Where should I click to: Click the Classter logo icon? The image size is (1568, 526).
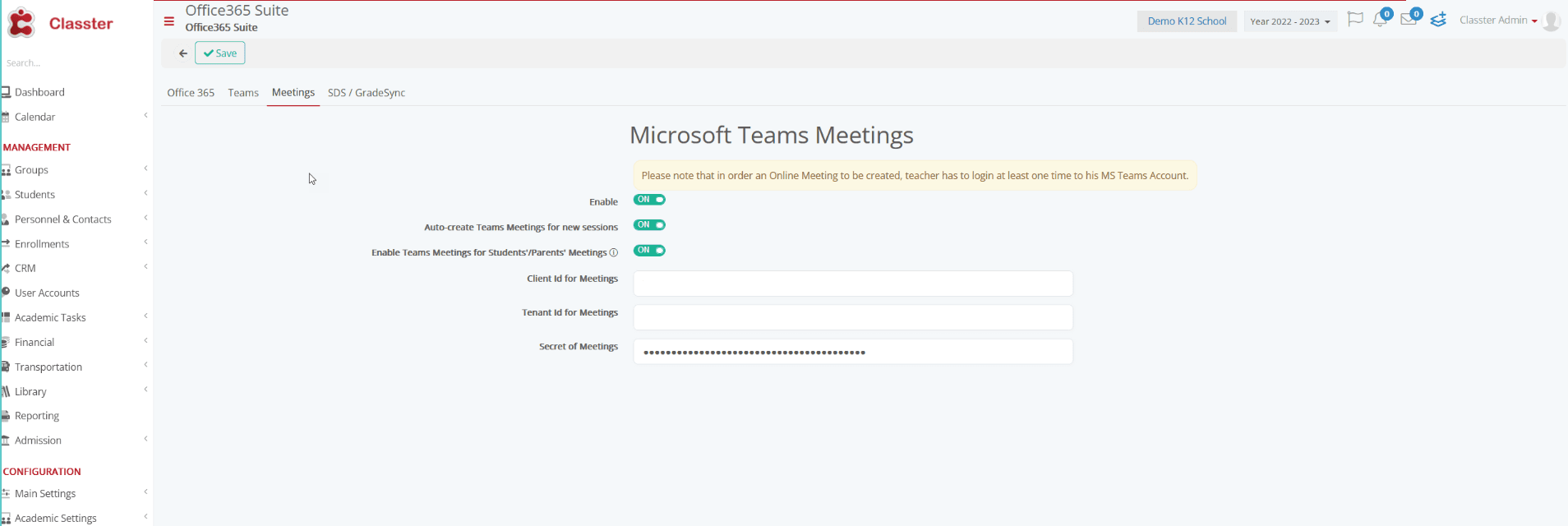tap(21, 23)
